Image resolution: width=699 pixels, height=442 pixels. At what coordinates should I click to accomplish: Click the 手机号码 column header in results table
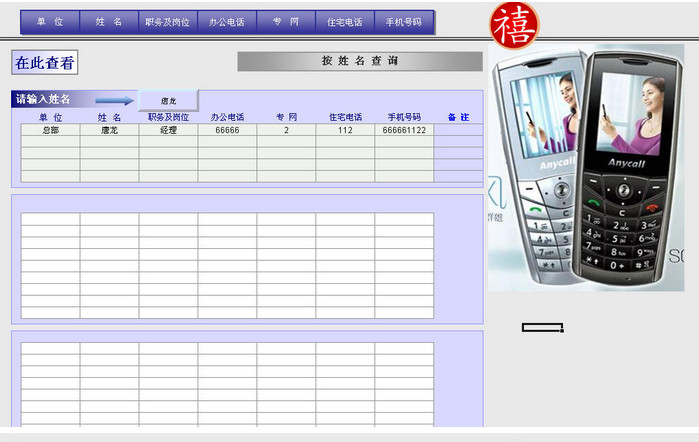coord(404,117)
